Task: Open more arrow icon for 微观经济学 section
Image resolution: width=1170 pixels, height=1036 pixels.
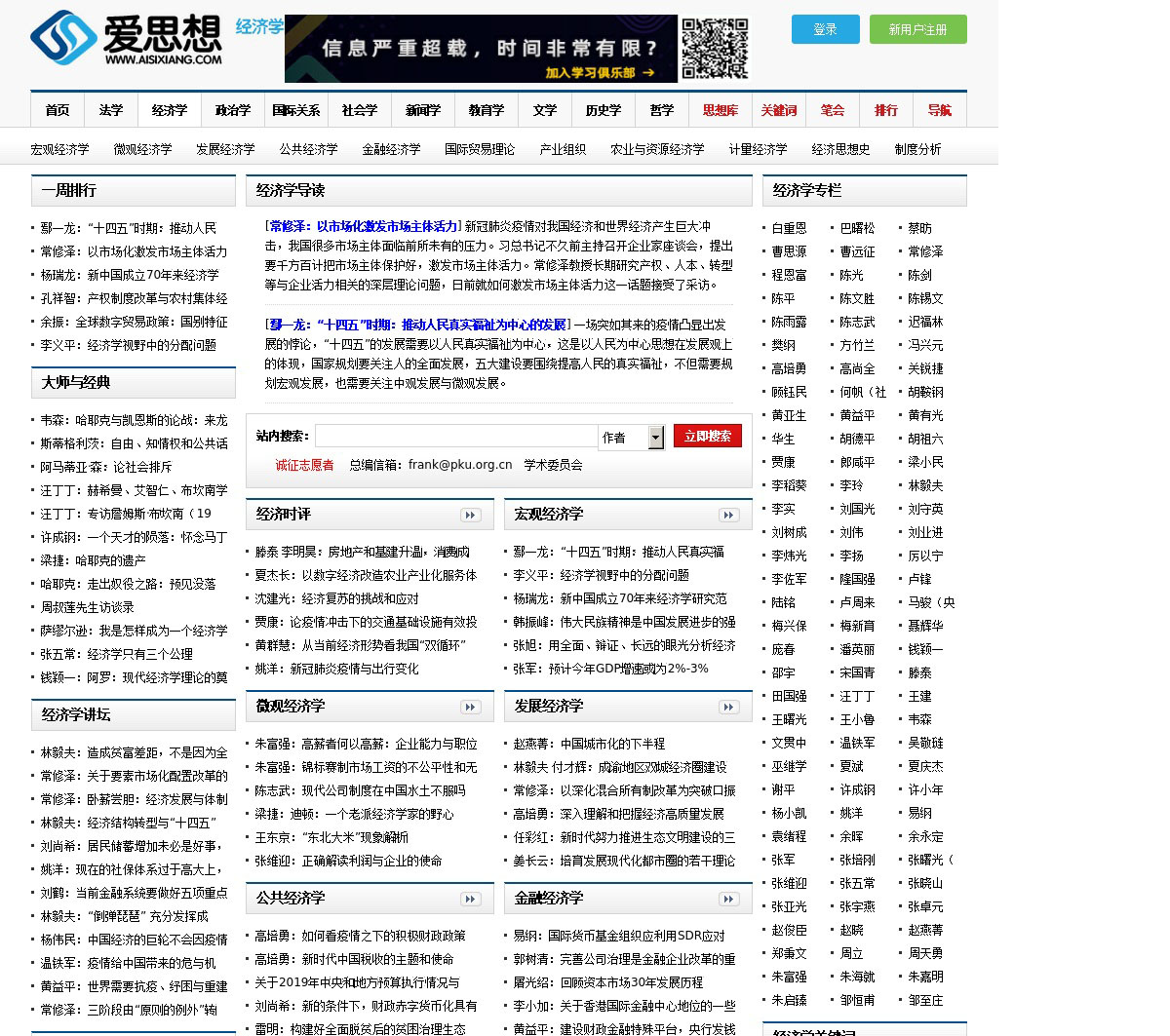Action: point(471,707)
